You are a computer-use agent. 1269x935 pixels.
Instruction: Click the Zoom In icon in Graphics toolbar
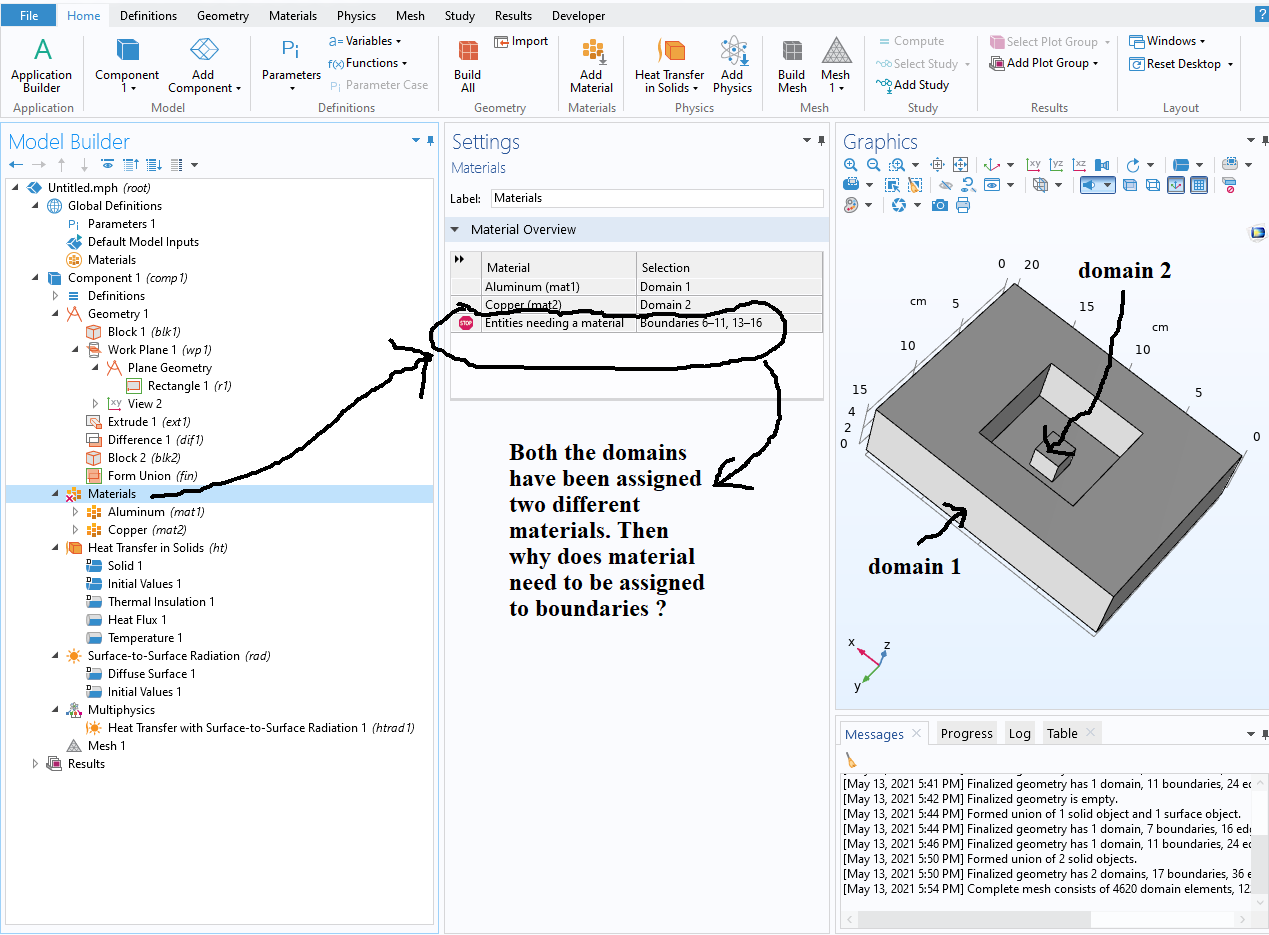[x=850, y=165]
